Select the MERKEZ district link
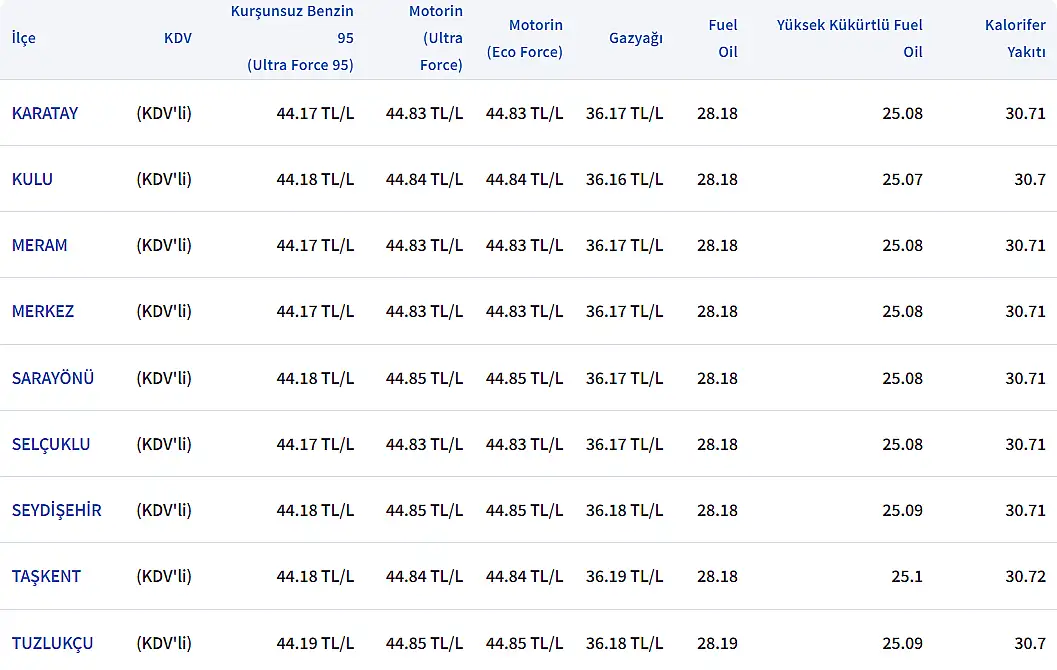1057x670 pixels. point(43,311)
